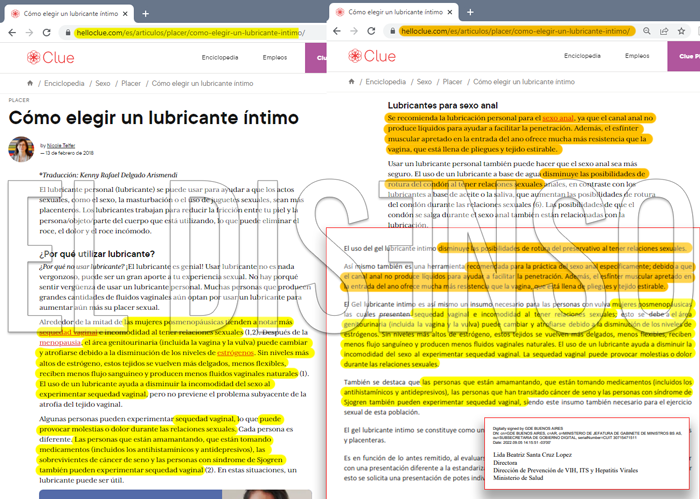The width and height of the screenshot is (700, 499).
Task: Click the left browser address bar URL
Action: tap(191, 33)
